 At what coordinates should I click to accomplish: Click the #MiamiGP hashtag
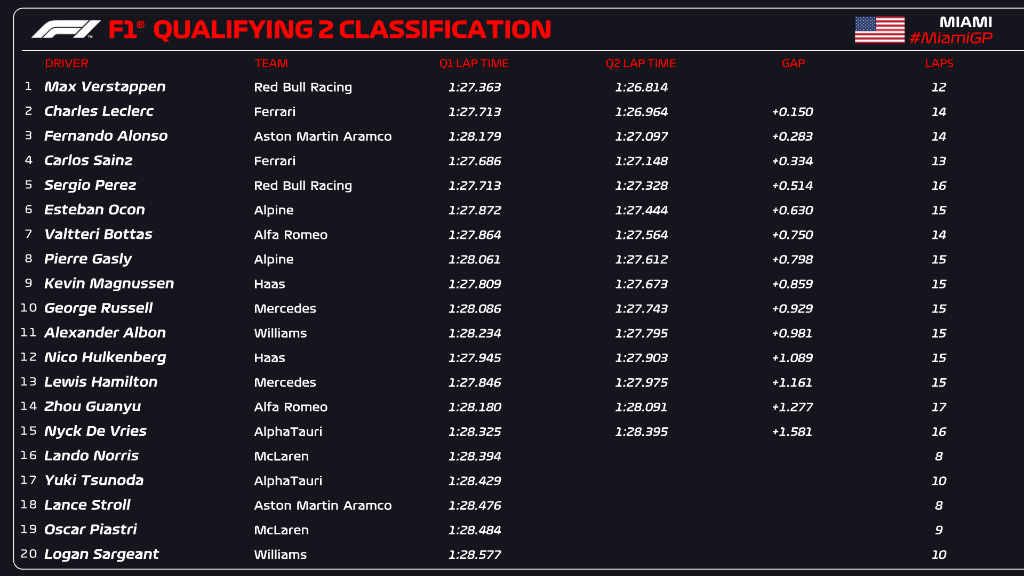[950, 38]
